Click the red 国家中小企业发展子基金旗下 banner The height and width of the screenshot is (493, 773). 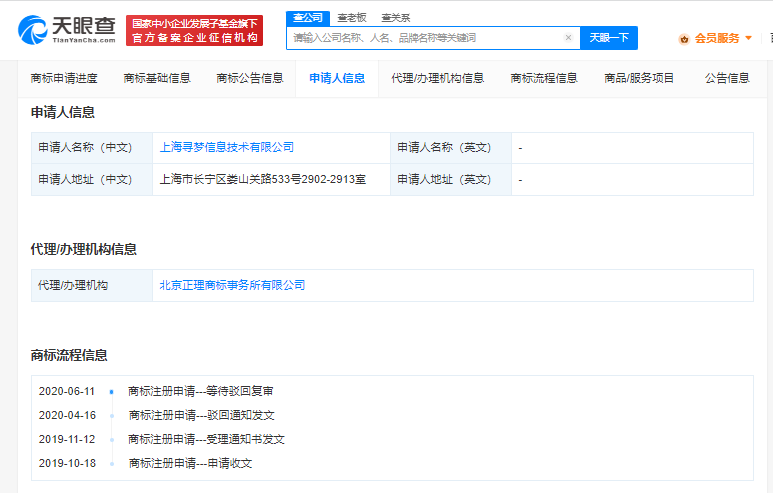[x=194, y=30]
